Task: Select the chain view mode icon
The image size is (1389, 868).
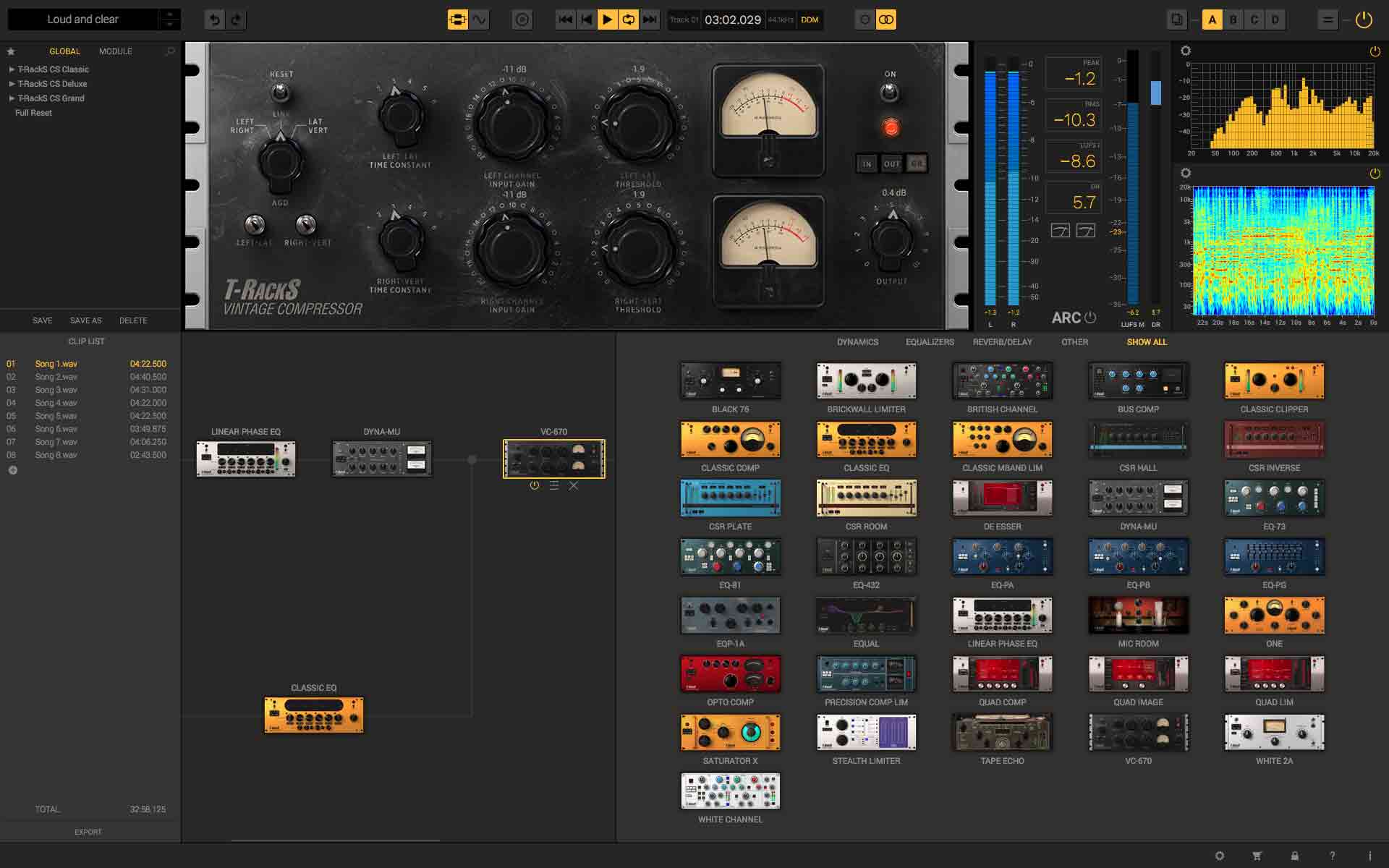Action: [457, 20]
